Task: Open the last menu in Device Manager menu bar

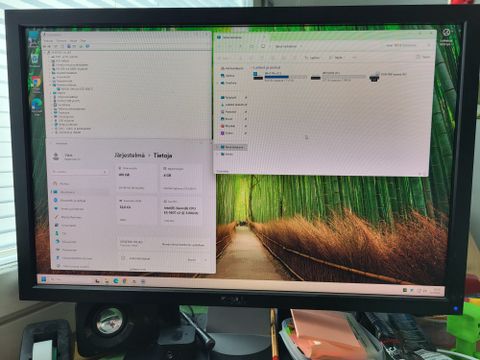Action: click(x=83, y=41)
